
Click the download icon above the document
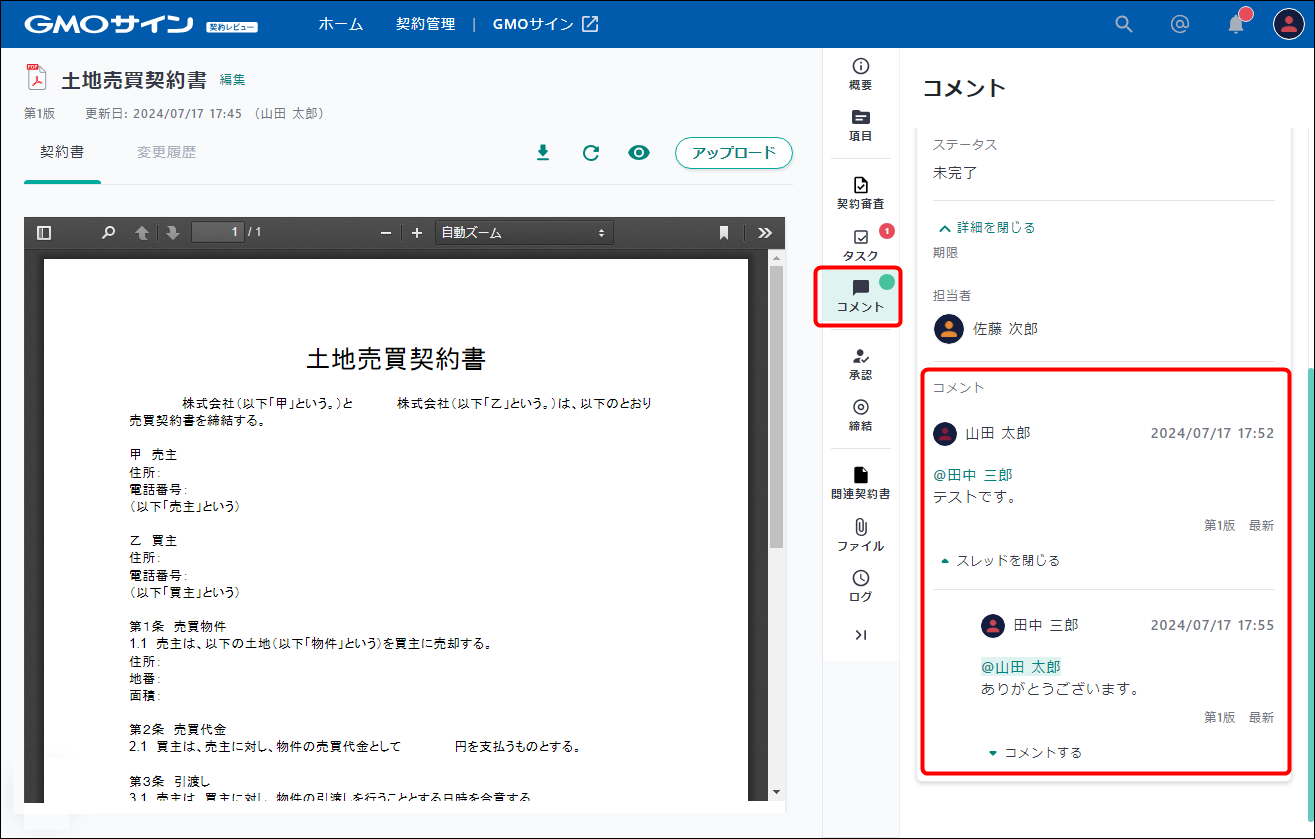543,153
